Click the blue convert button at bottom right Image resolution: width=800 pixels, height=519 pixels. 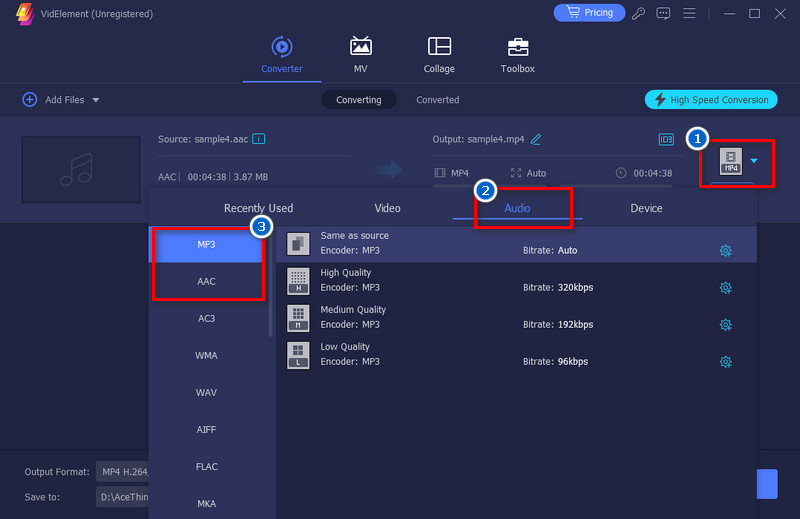(x=767, y=484)
